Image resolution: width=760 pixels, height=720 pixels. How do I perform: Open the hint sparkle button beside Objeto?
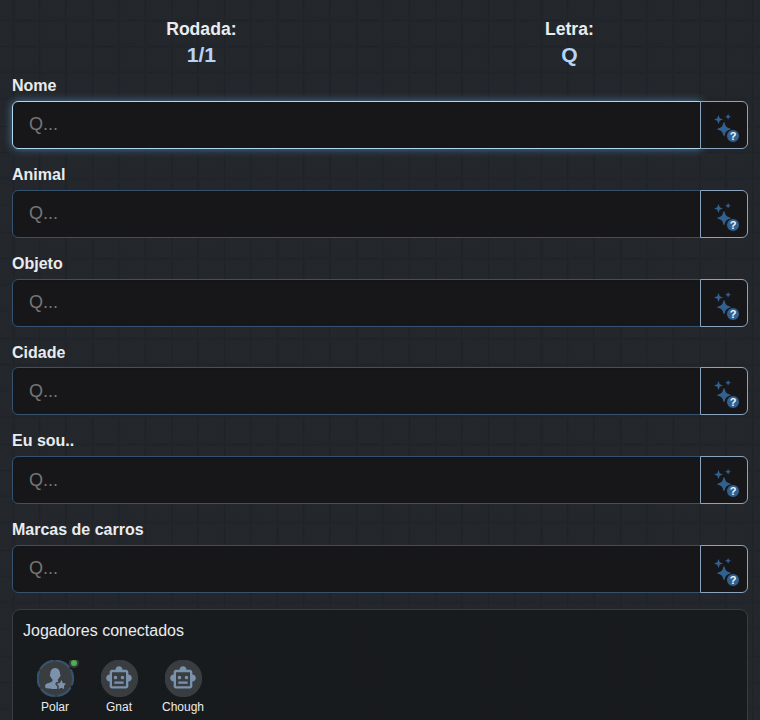click(724, 303)
